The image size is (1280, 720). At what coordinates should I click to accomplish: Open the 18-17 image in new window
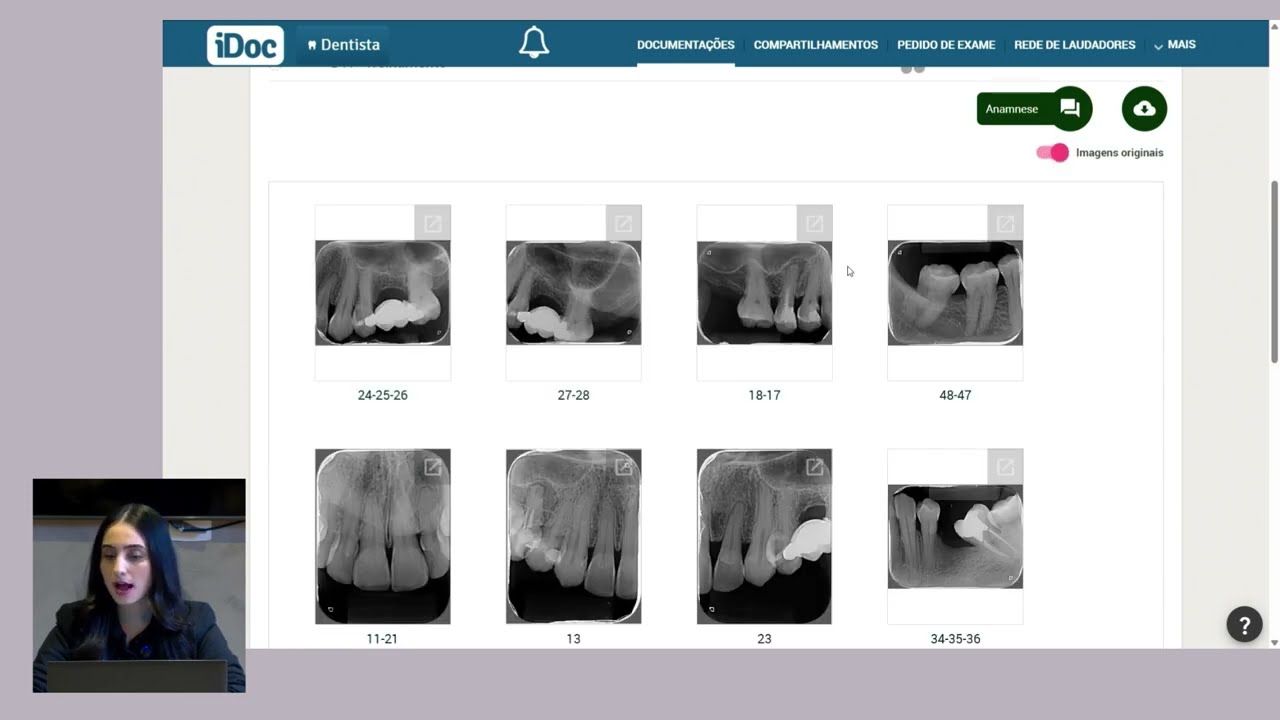[815, 223]
